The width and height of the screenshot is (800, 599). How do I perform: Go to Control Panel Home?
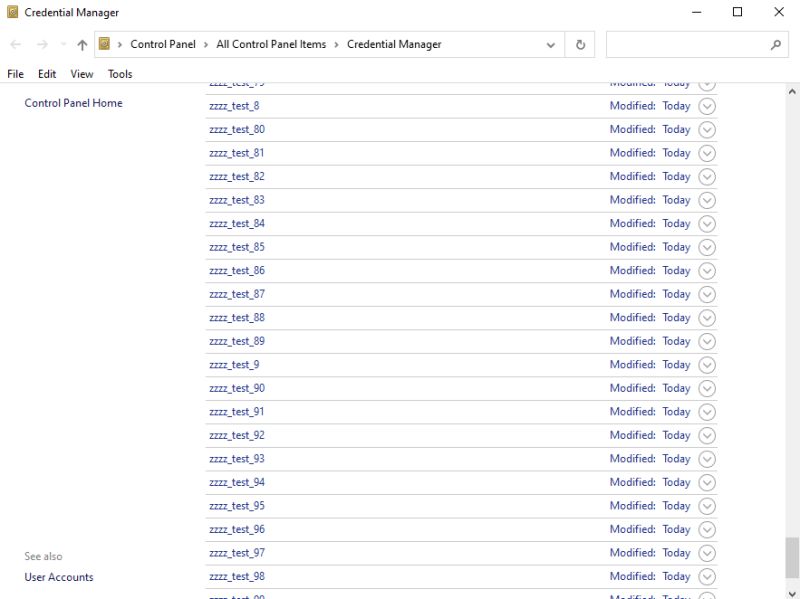click(x=73, y=103)
